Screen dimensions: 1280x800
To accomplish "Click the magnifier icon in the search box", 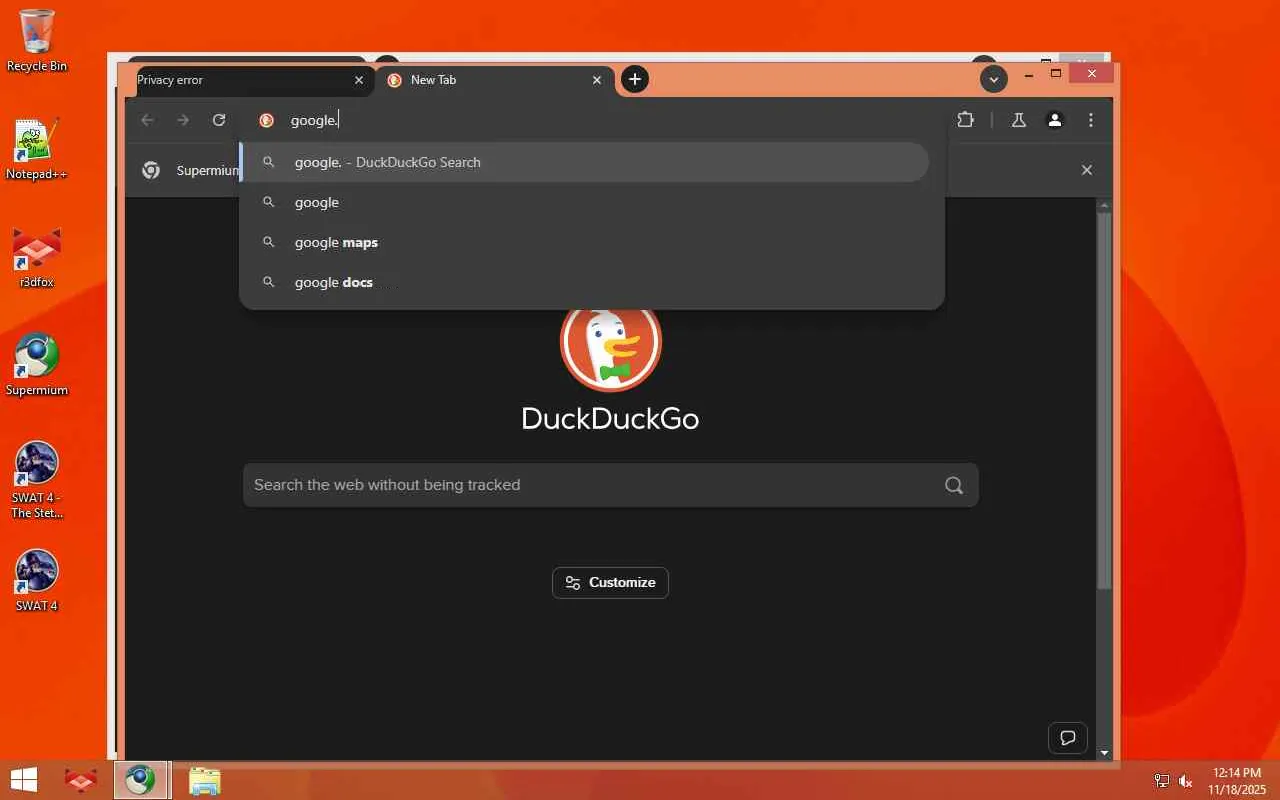I will 954,485.
